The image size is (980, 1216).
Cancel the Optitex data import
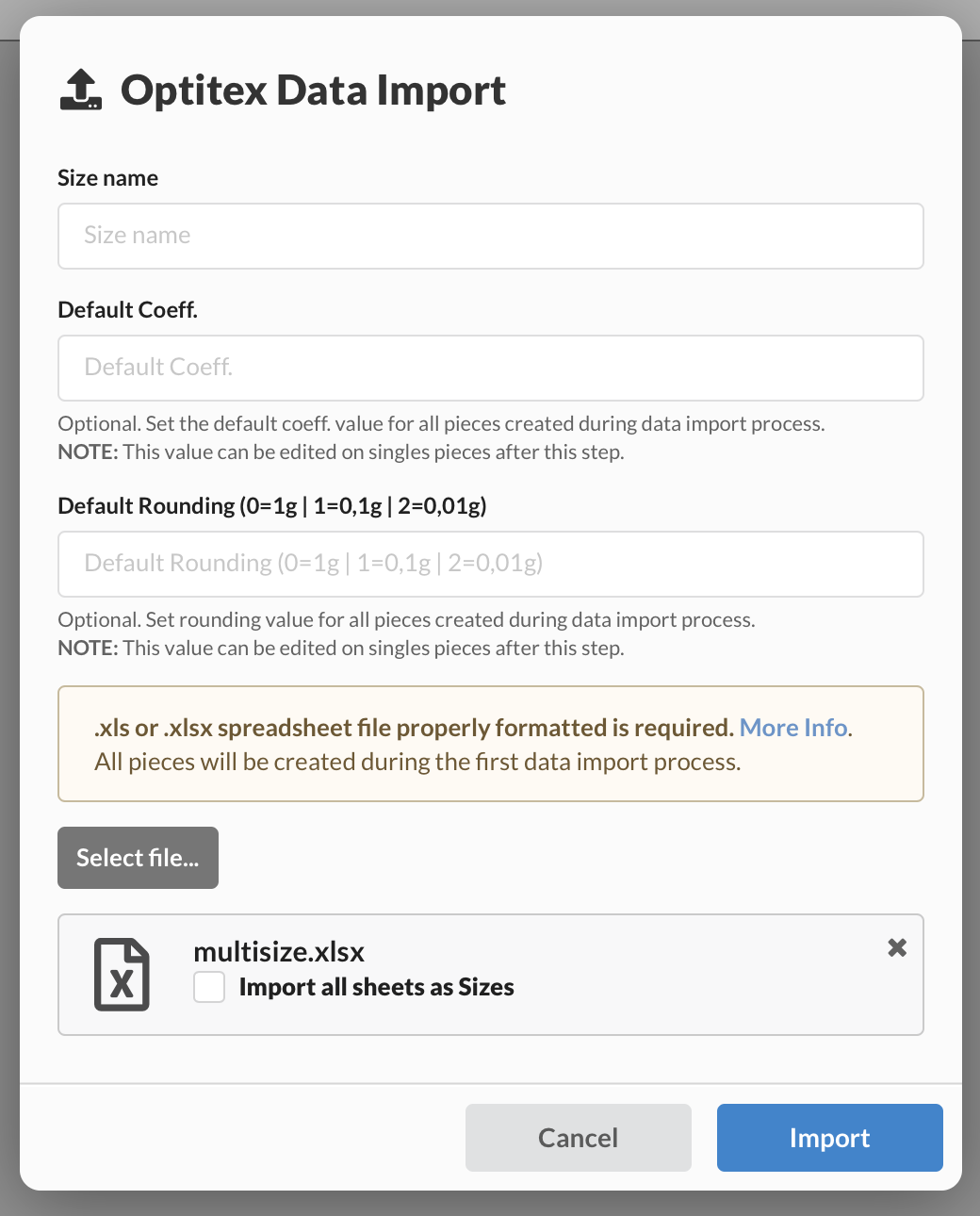(578, 1138)
